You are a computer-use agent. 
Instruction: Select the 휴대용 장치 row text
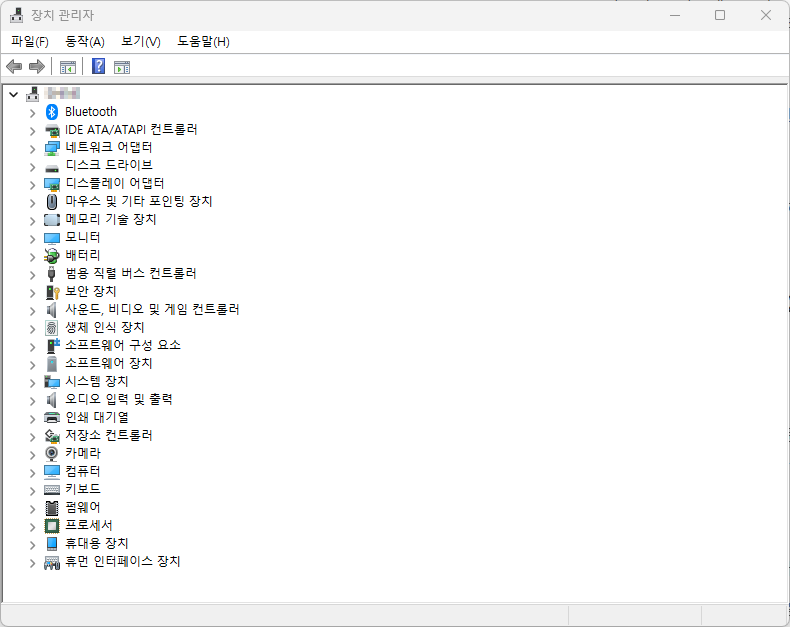point(97,543)
